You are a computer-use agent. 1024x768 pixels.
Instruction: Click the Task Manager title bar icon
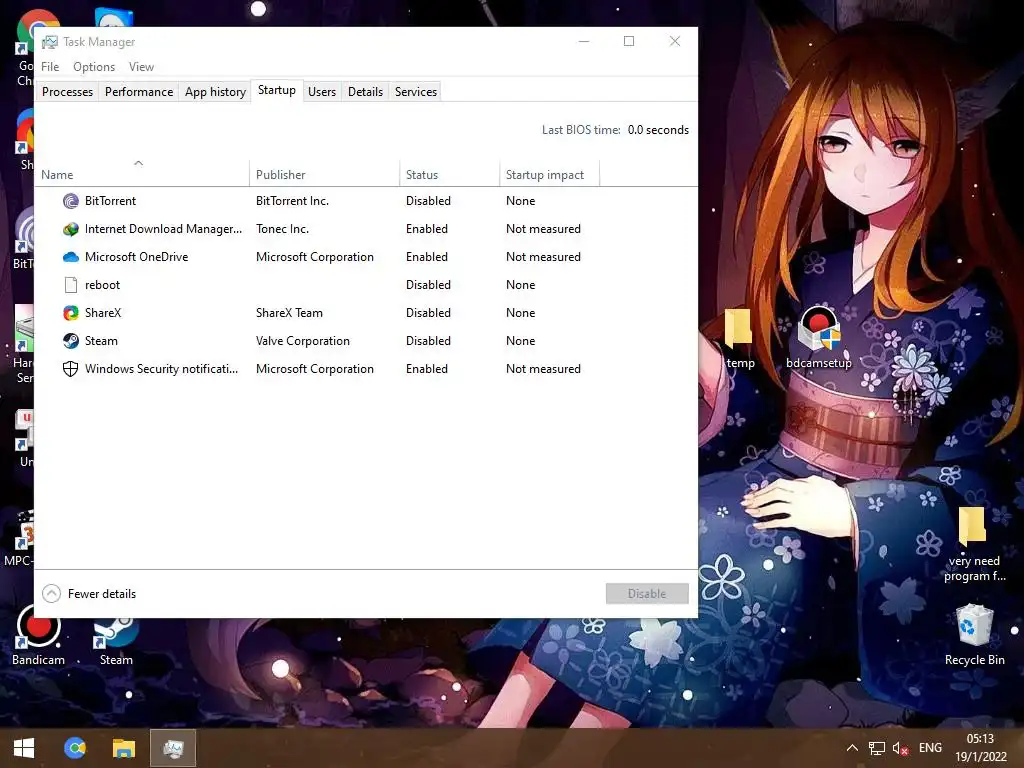click(50, 42)
